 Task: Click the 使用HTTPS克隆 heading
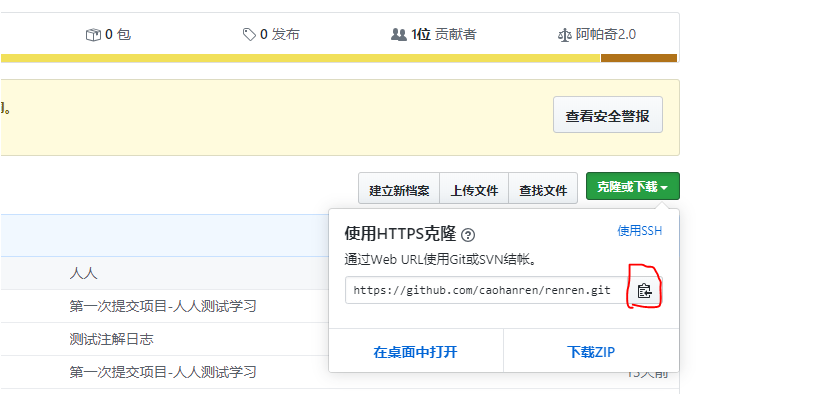[x=400, y=234]
